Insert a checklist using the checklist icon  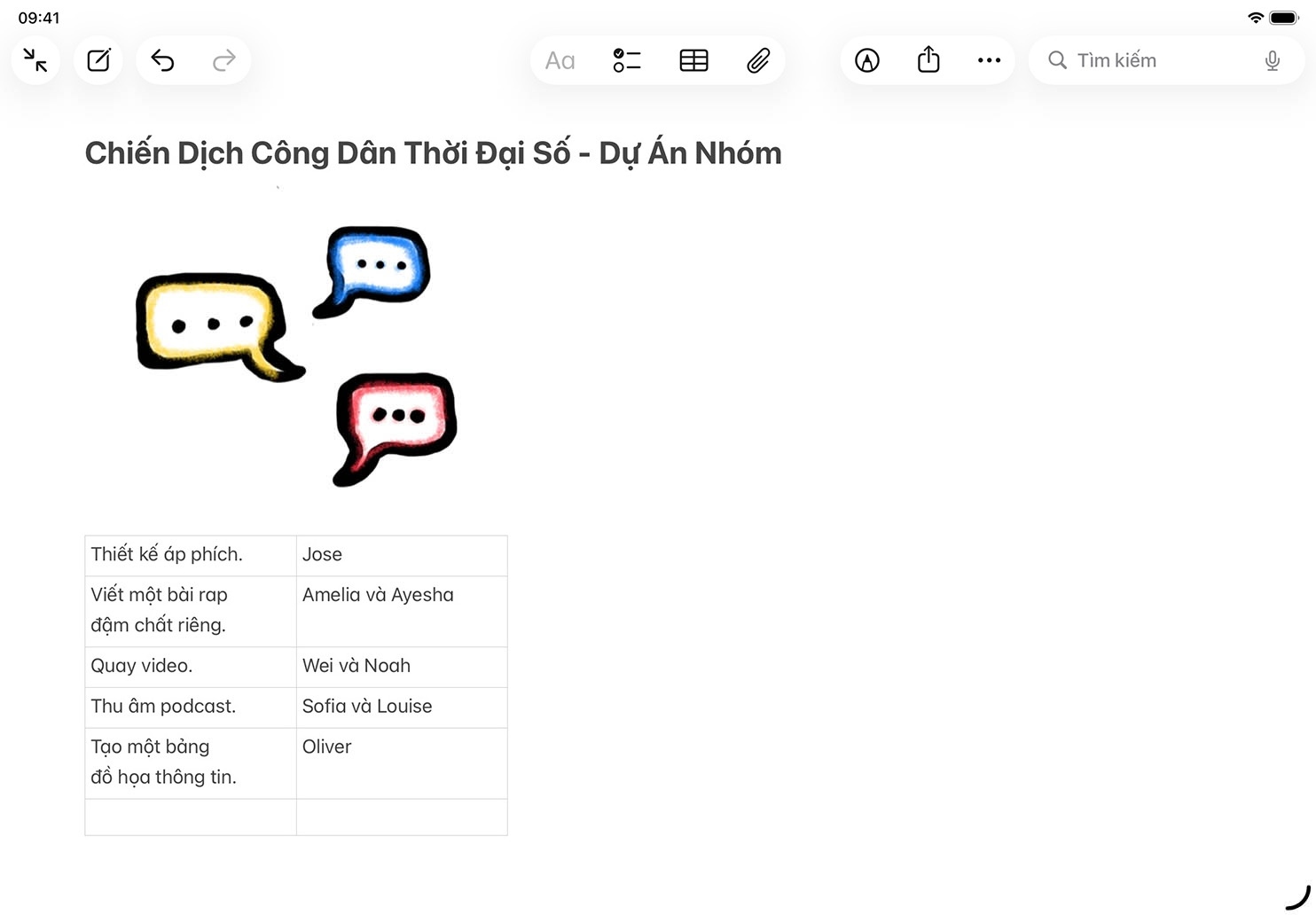[626, 60]
